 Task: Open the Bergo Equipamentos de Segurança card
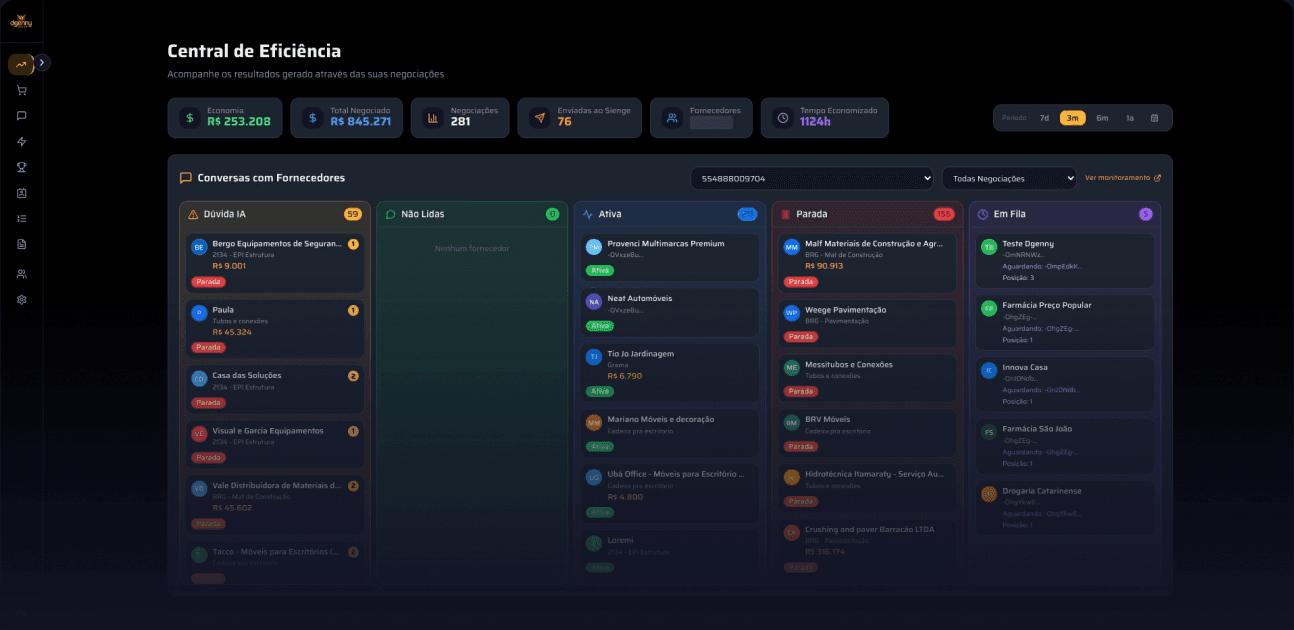click(273, 262)
